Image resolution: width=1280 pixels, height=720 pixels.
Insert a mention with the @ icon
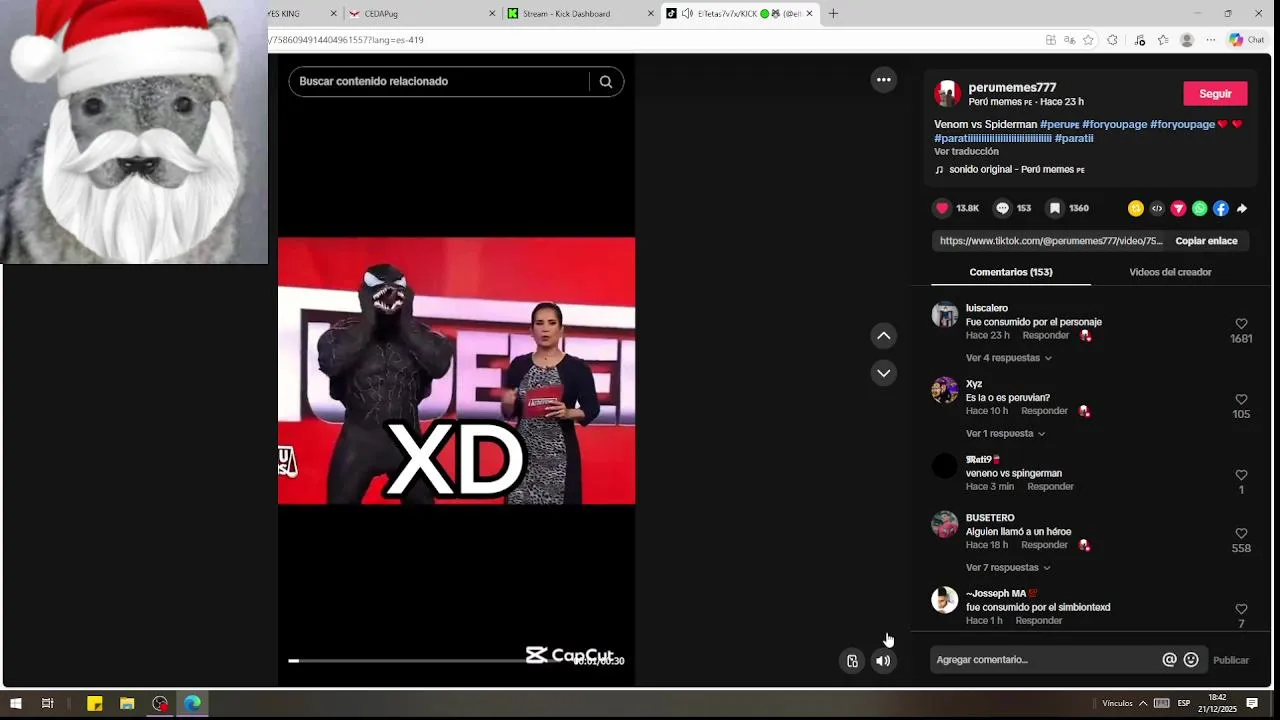[1169, 660]
